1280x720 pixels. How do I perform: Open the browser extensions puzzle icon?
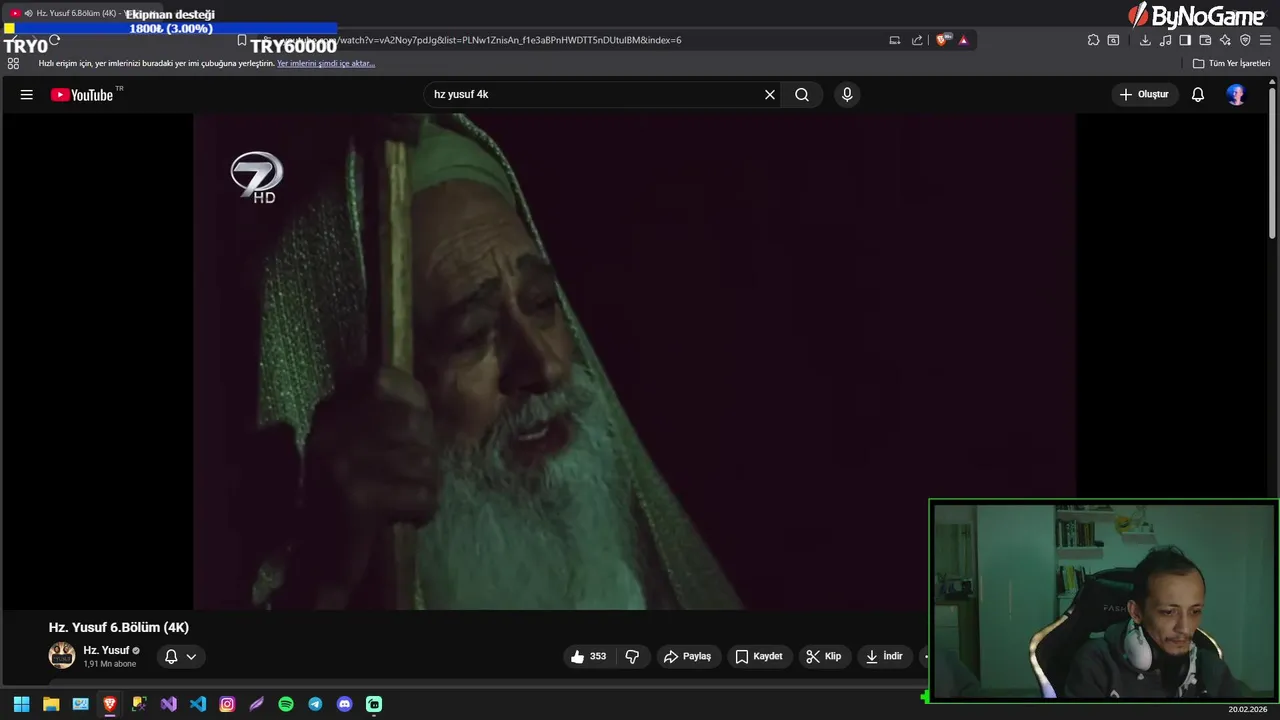point(1093,40)
